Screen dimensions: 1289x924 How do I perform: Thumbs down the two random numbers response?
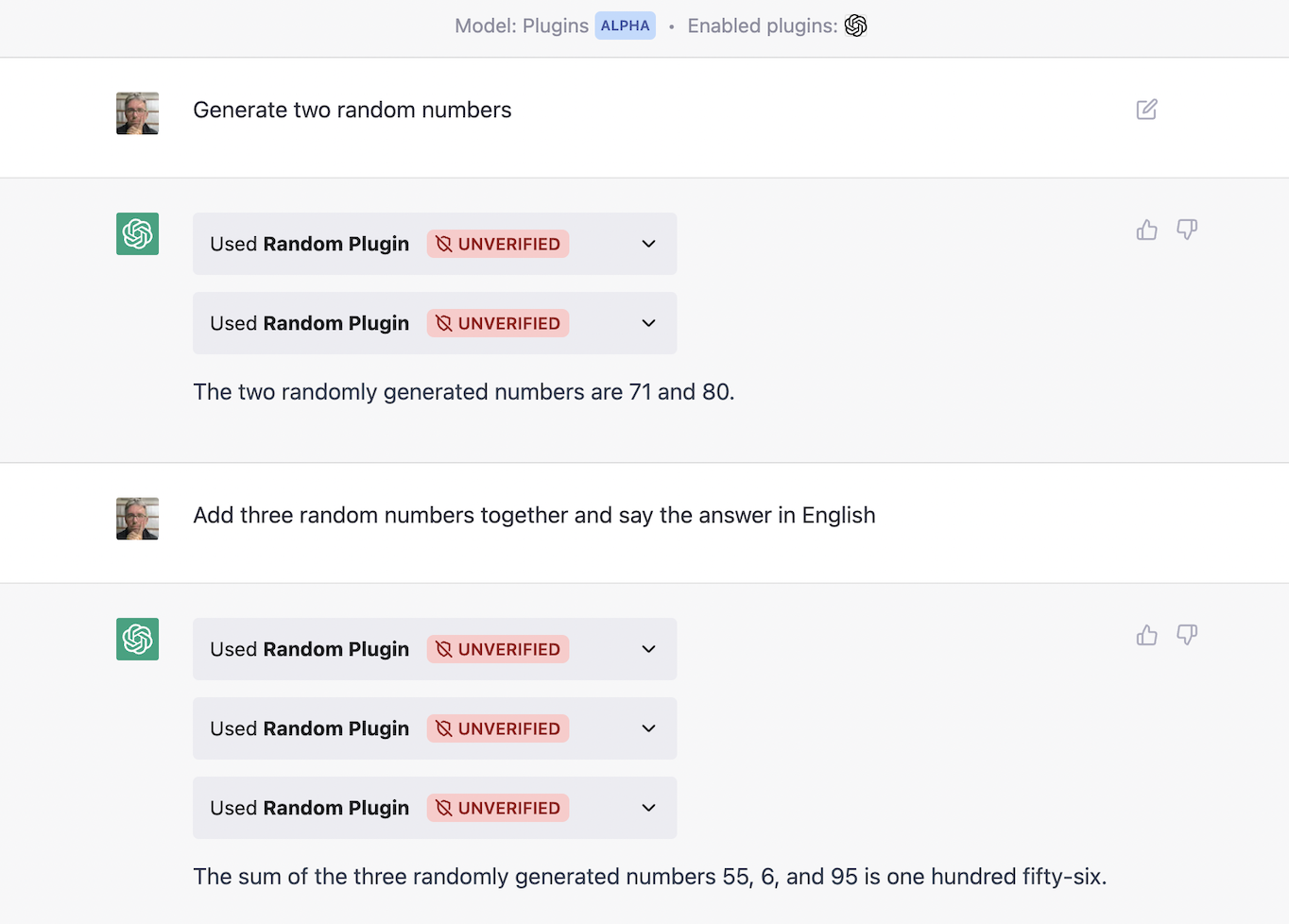click(1187, 230)
